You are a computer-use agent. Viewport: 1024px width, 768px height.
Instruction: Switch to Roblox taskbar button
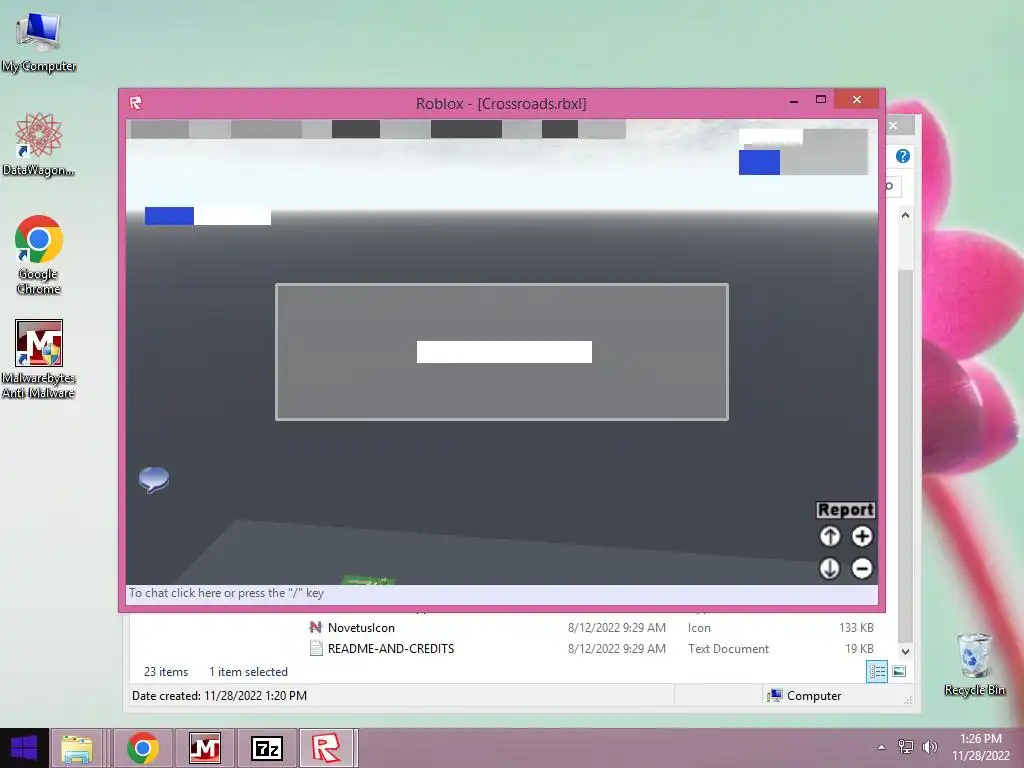tap(327, 748)
